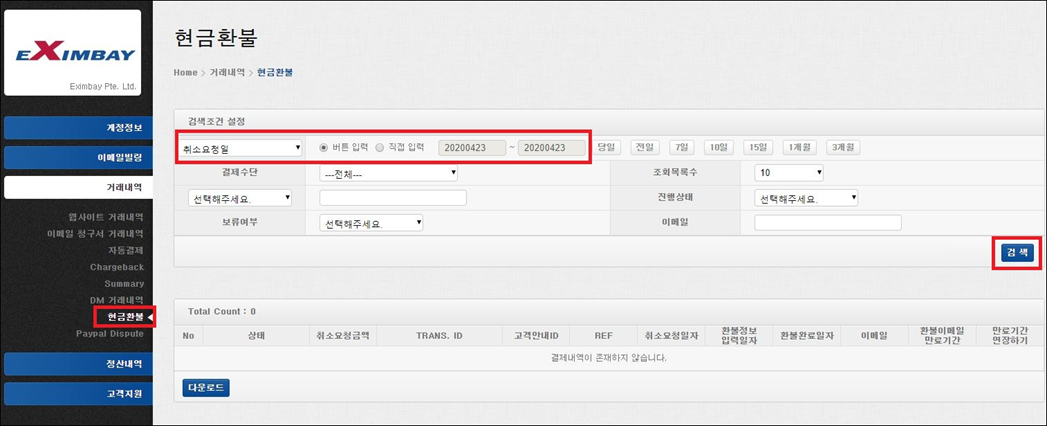Go to 웹사이트 거래내역 submenu

pos(106,217)
